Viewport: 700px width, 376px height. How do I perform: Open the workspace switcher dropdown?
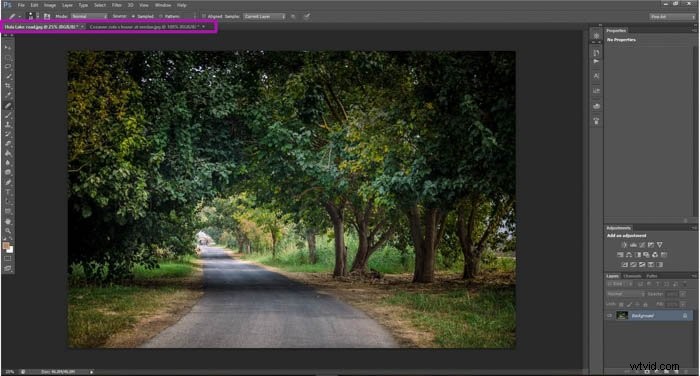point(671,17)
